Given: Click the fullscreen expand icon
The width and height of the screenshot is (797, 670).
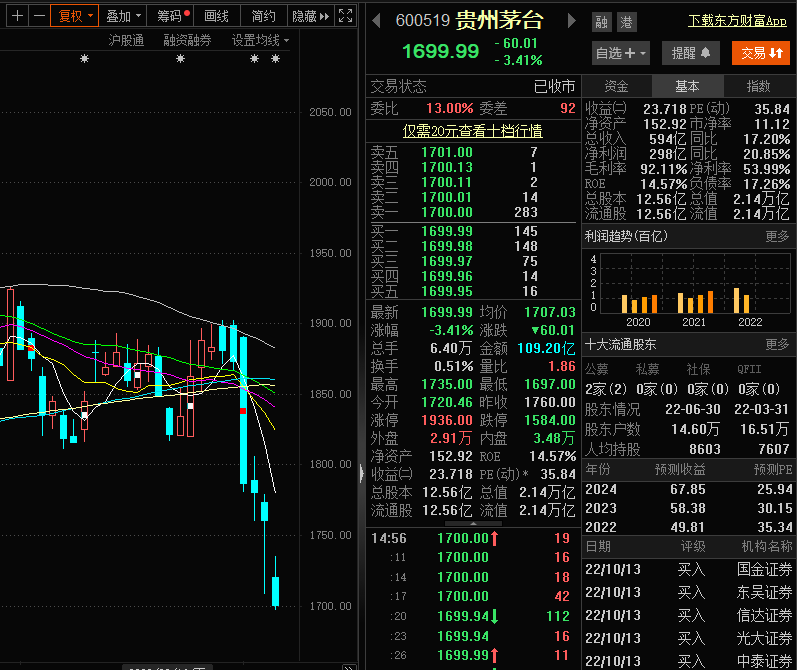Looking at the screenshot, I should 346,16.
